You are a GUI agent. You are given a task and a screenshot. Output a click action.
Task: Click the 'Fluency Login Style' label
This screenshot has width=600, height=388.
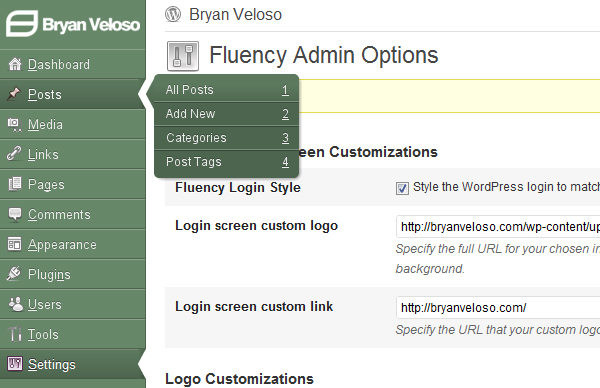tap(238, 187)
